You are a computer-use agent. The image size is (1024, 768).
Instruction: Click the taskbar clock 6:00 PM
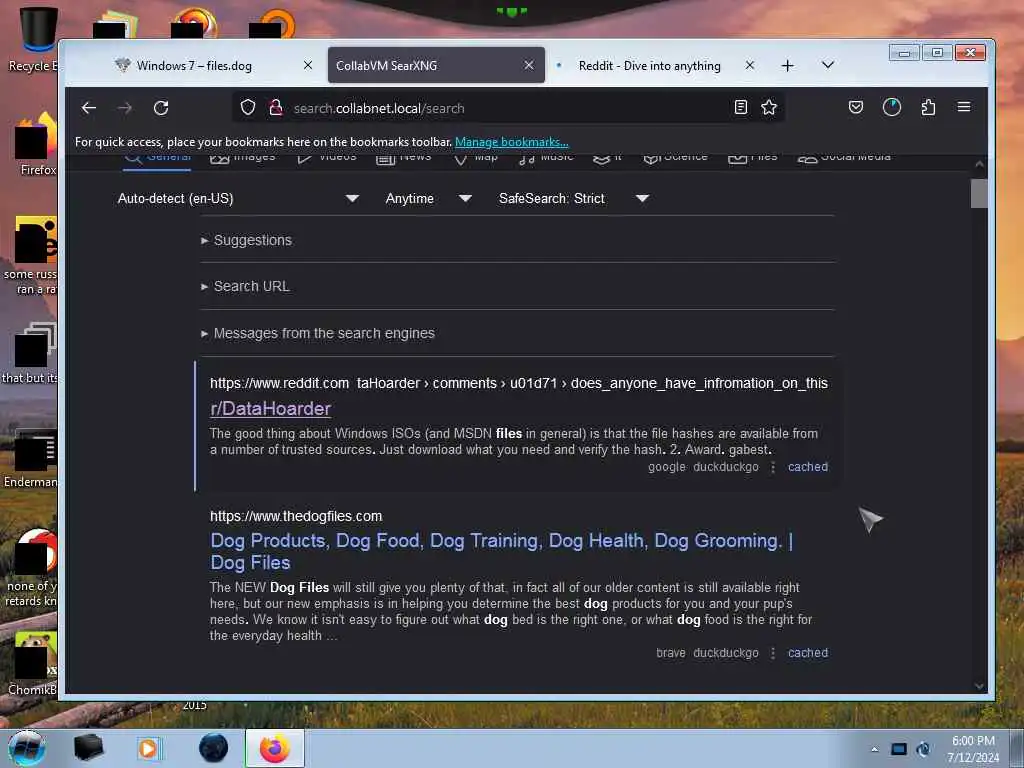point(973,749)
